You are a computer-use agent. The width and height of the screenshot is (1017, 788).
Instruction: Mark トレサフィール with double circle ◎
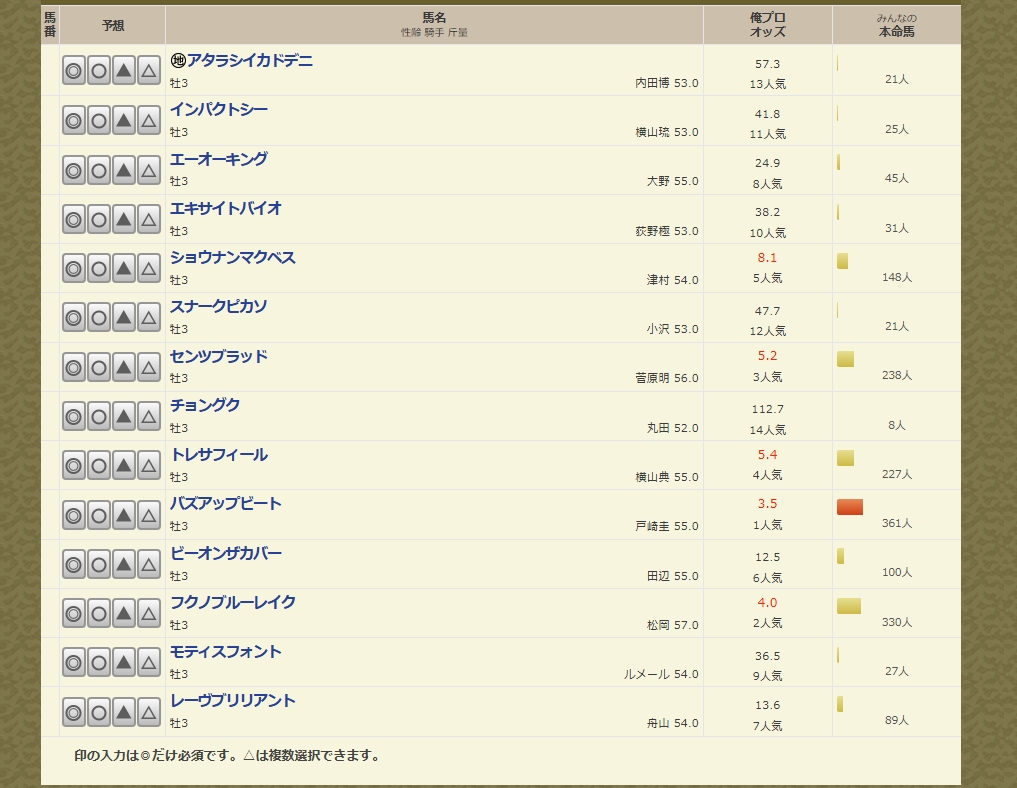click(74, 466)
